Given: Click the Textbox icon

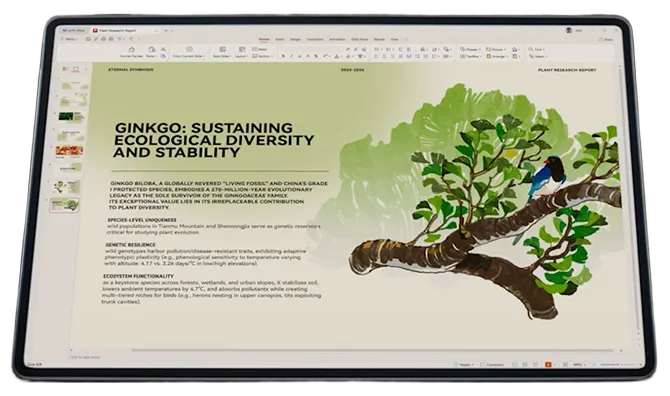Looking at the screenshot, I should point(462,56).
